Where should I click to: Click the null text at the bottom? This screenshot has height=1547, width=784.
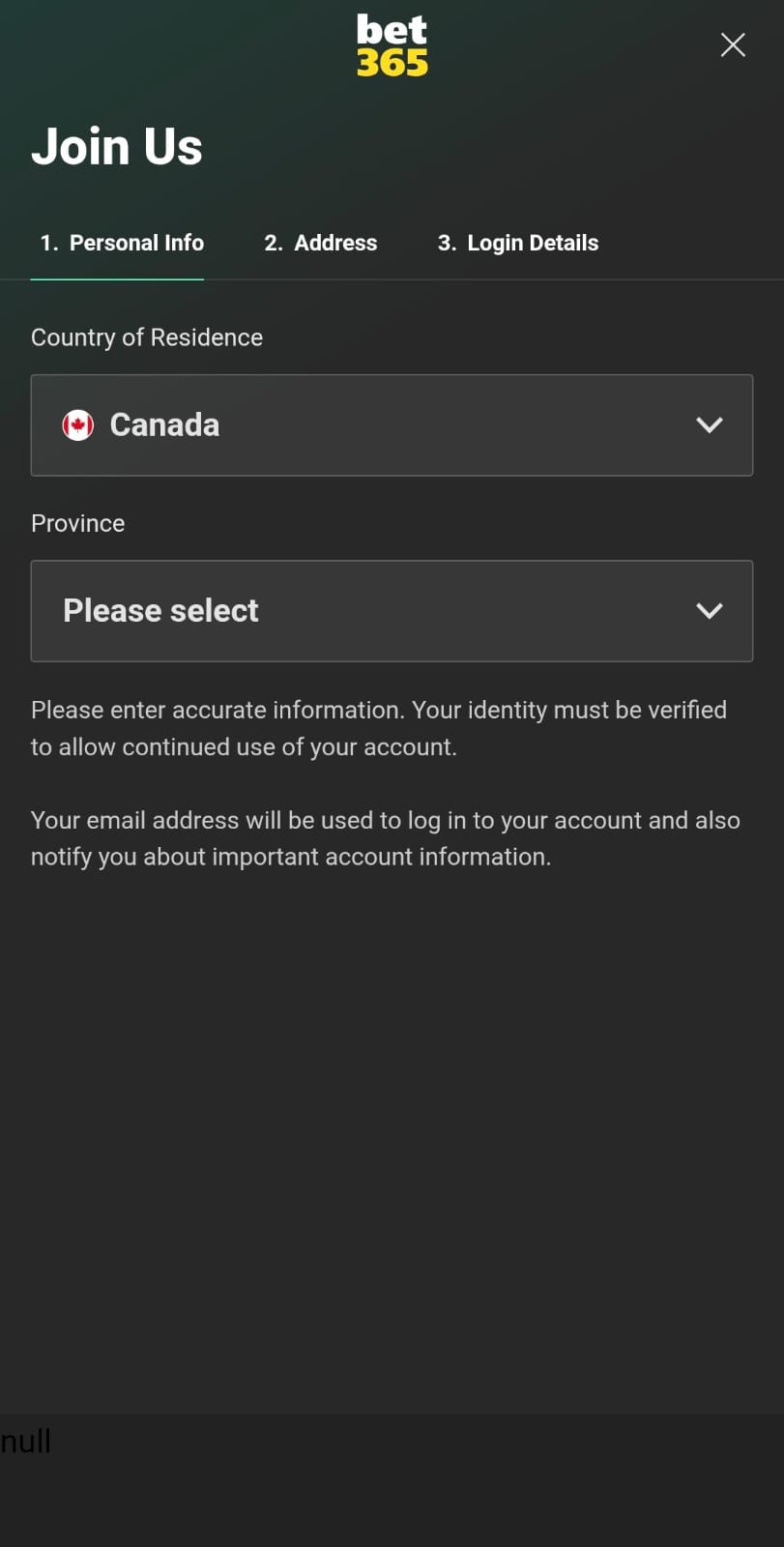coord(26,1442)
